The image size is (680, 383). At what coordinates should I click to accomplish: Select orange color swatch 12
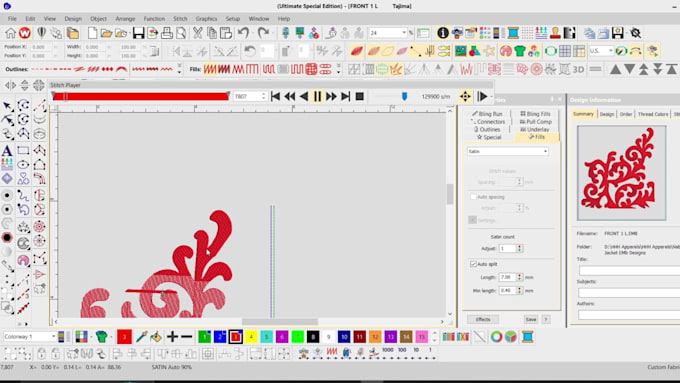click(x=375, y=337)
